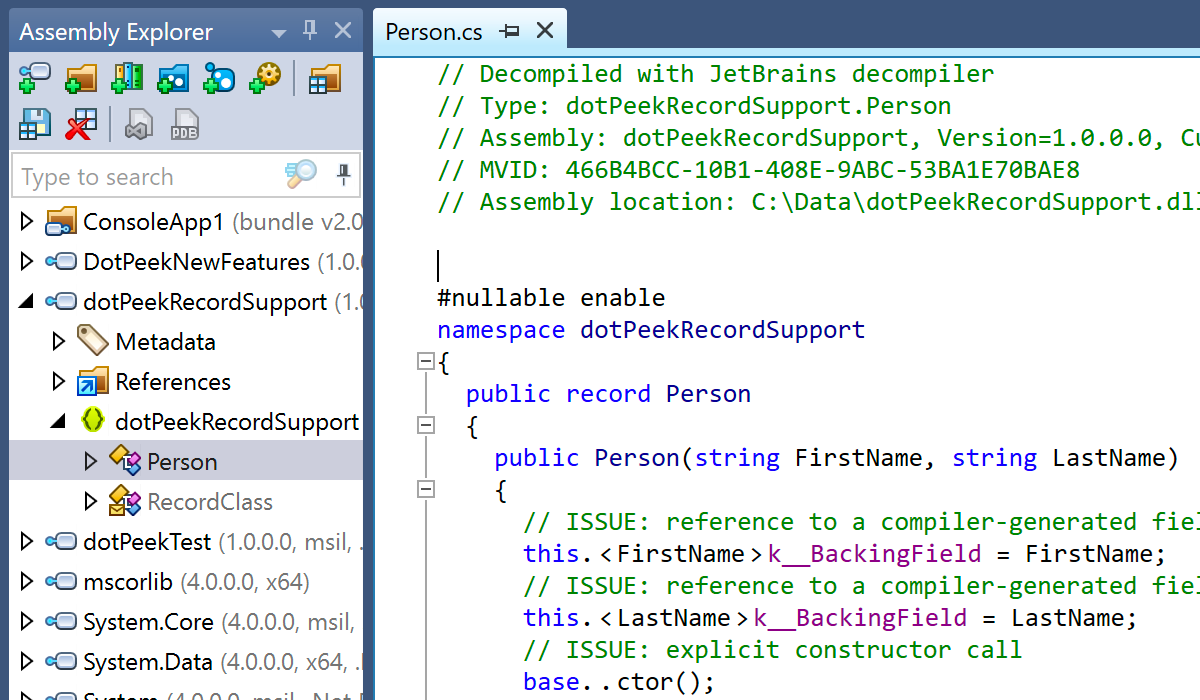Open Assembly Explorer window options dropdown
1200x700 pixels.
click(x=279, y=33)
